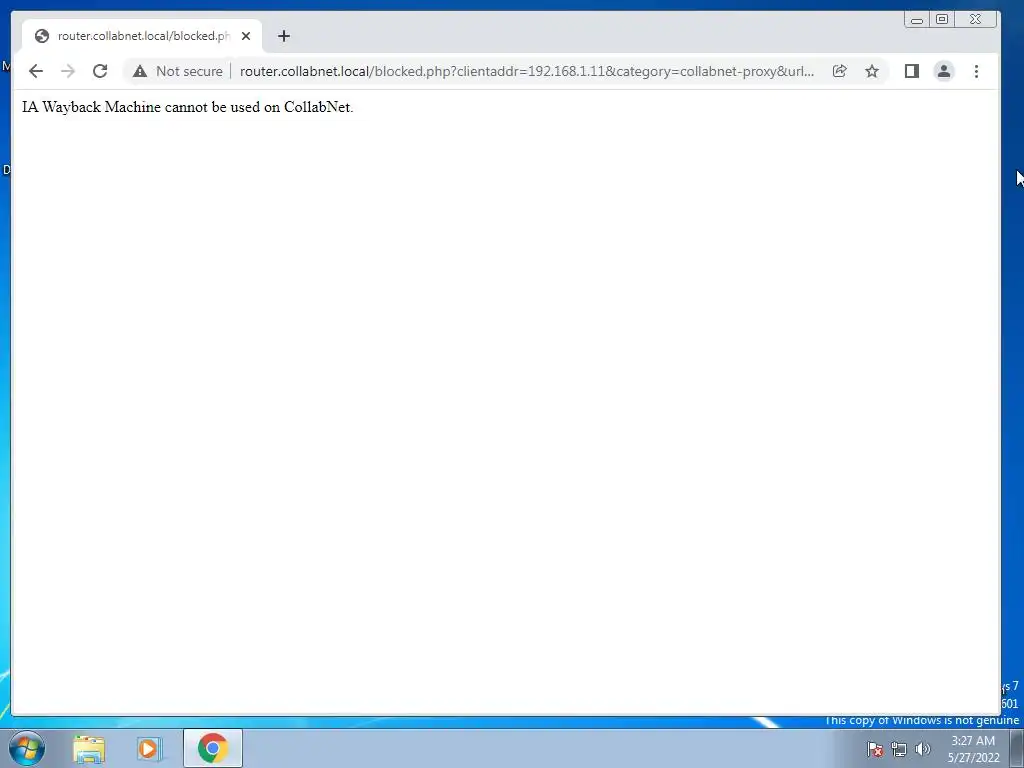Viewport: 1024px width, 768px height.
Task: Click the address bar URL
Action: click(527, 71)
